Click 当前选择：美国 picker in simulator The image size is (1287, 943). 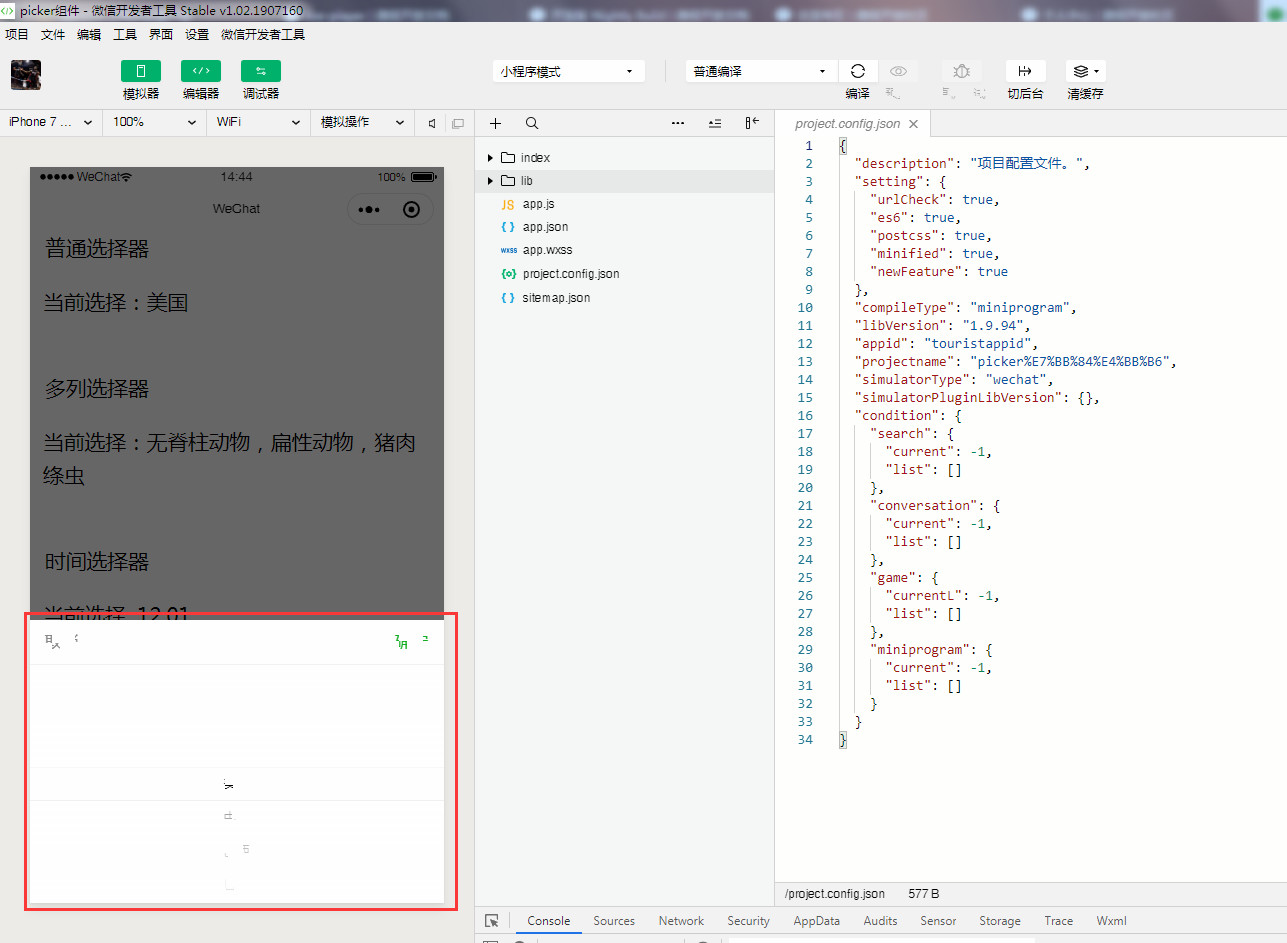point(116,303)
